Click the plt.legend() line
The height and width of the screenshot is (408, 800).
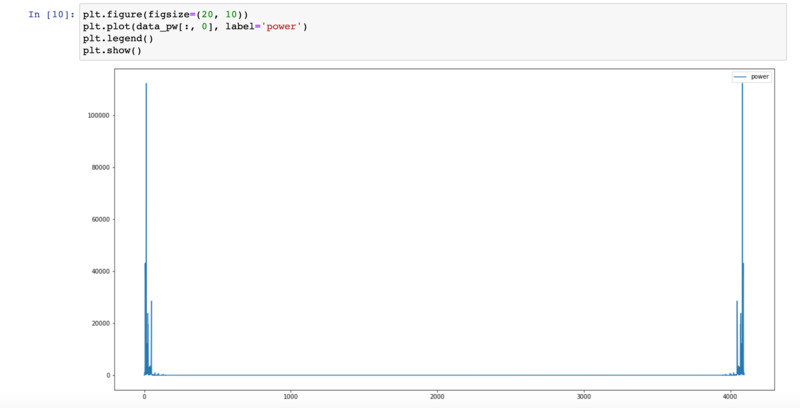pyautogui.click(x=118, y=37)
